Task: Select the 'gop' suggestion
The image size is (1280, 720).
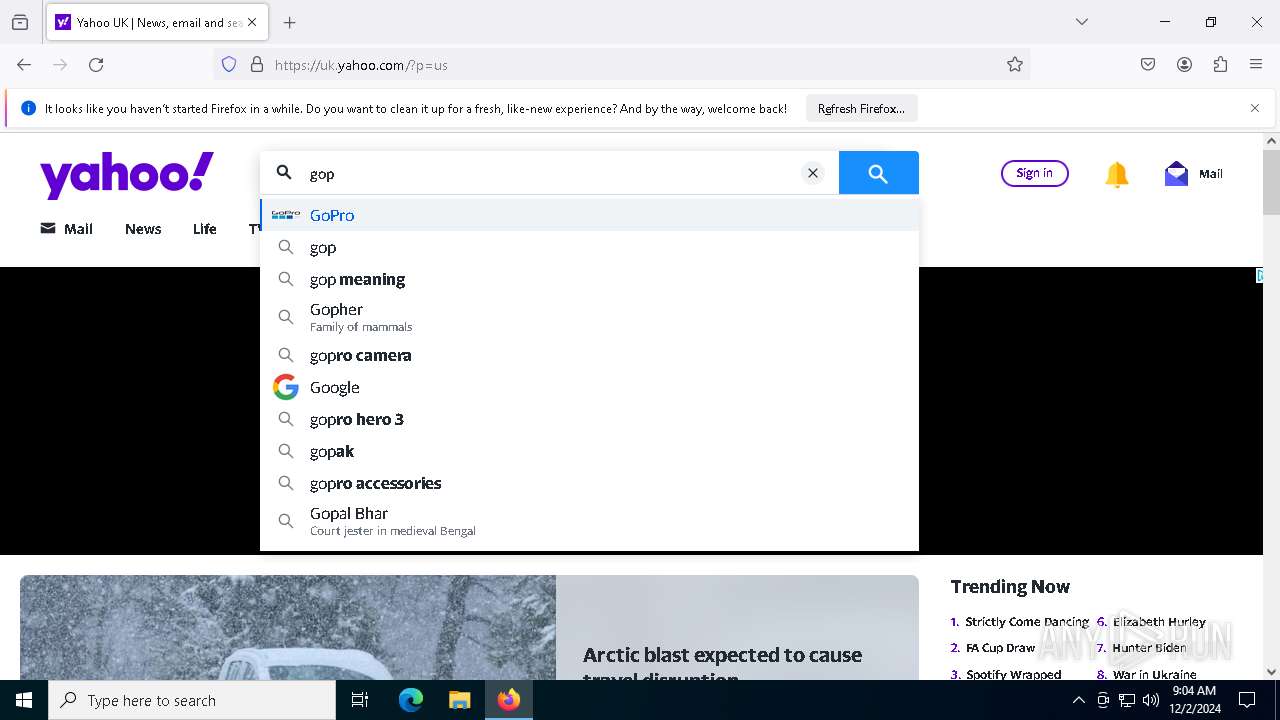Action: coord(589,247)
